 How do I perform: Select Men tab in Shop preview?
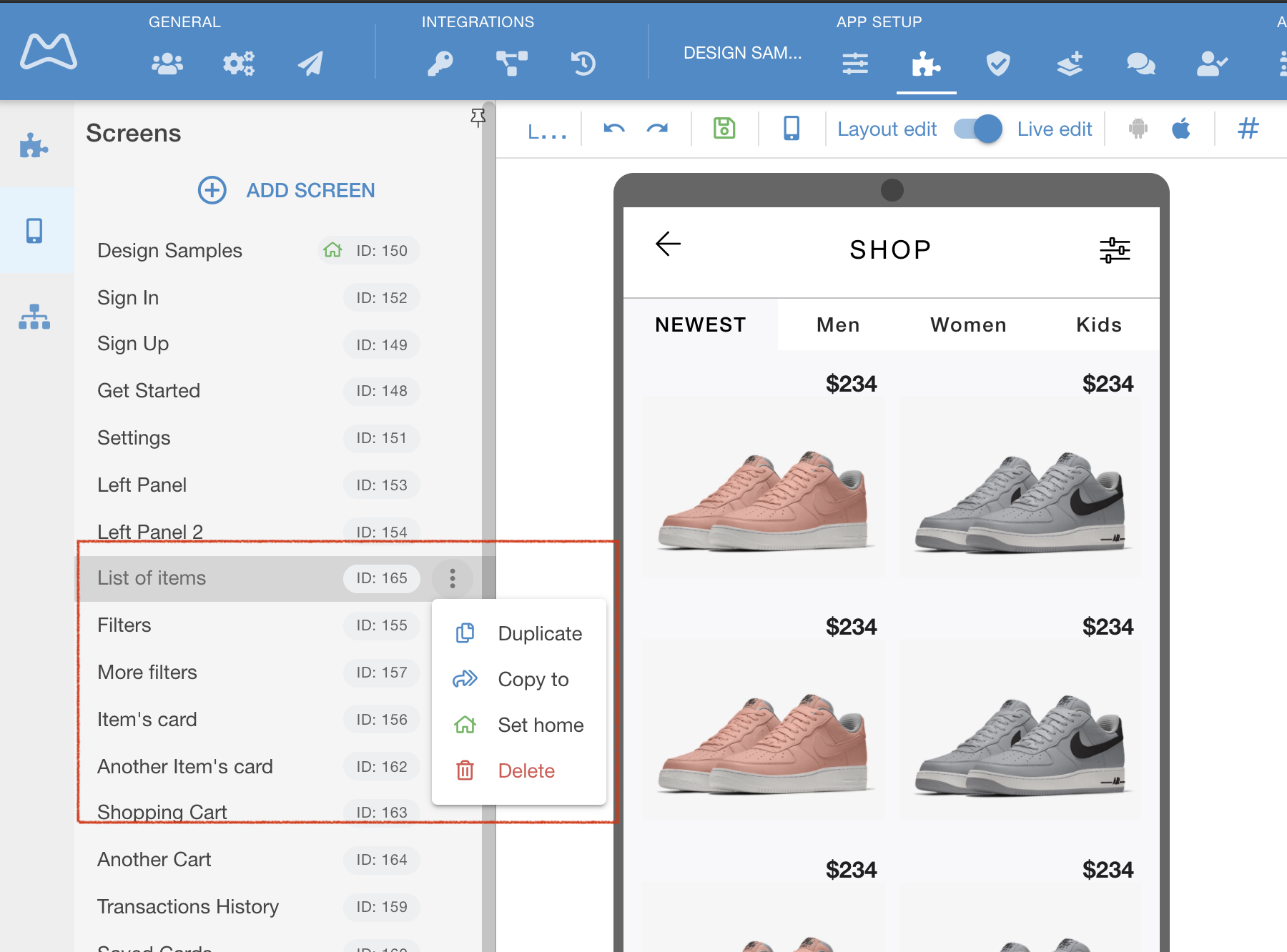pos(838,325)
